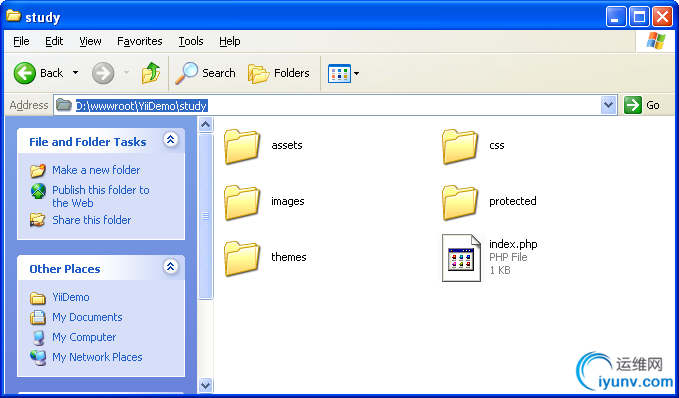
Task: Maximize the study window
Action: (x=639, y=17)
